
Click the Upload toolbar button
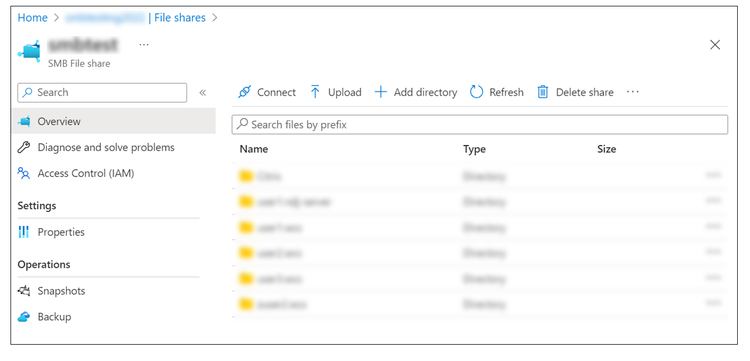335,92
